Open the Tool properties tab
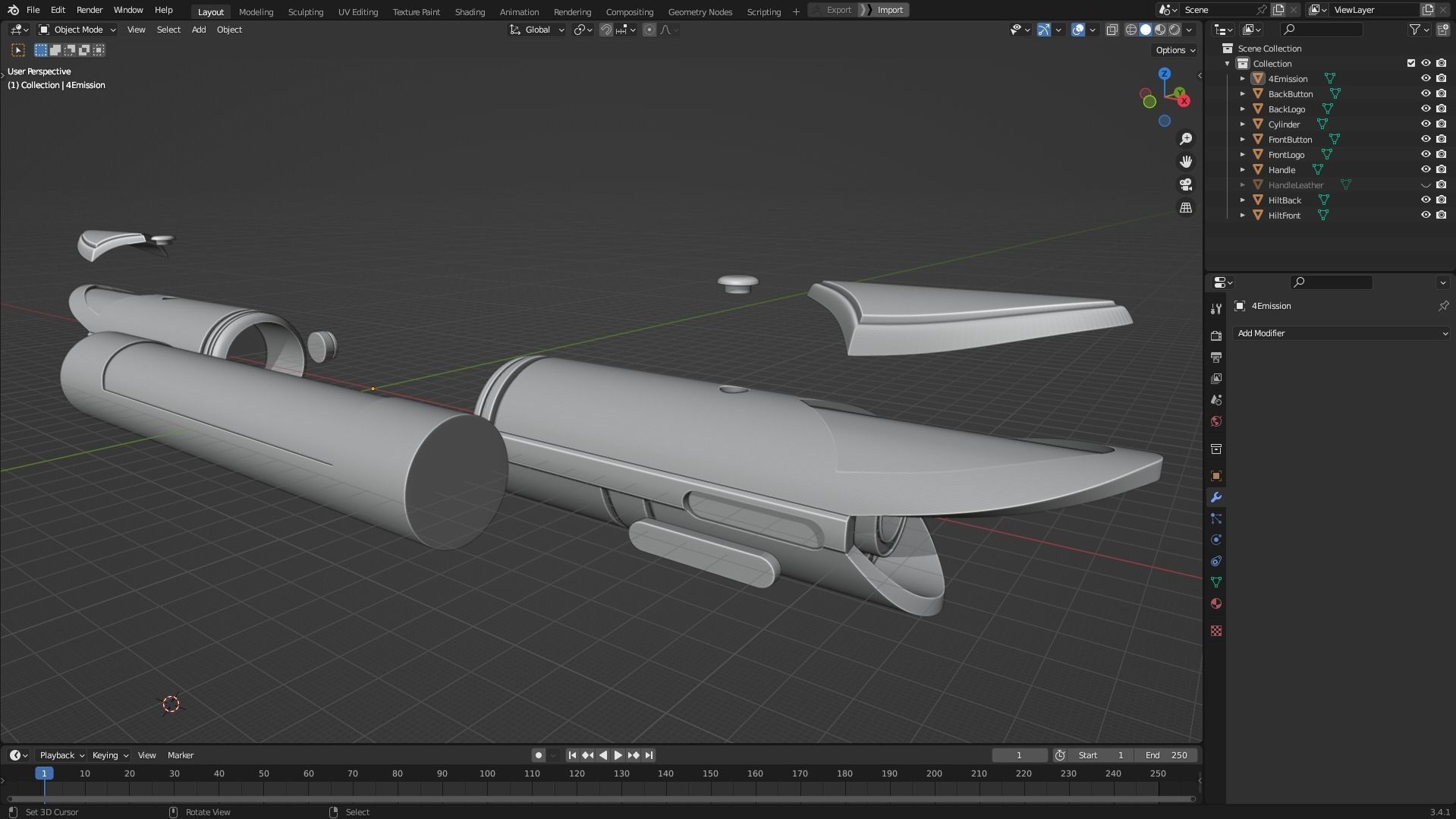This screenshot has height=819, width=1456. [1216, 308]
